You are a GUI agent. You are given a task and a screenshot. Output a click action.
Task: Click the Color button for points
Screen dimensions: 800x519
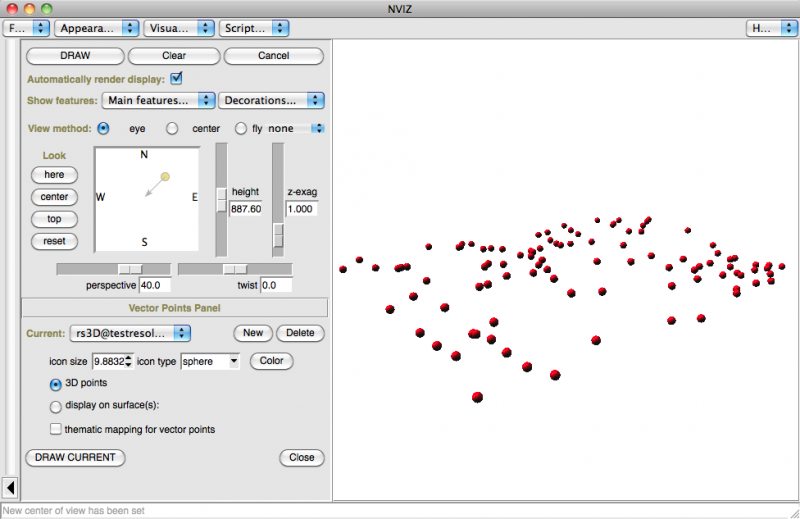(271, 361)
